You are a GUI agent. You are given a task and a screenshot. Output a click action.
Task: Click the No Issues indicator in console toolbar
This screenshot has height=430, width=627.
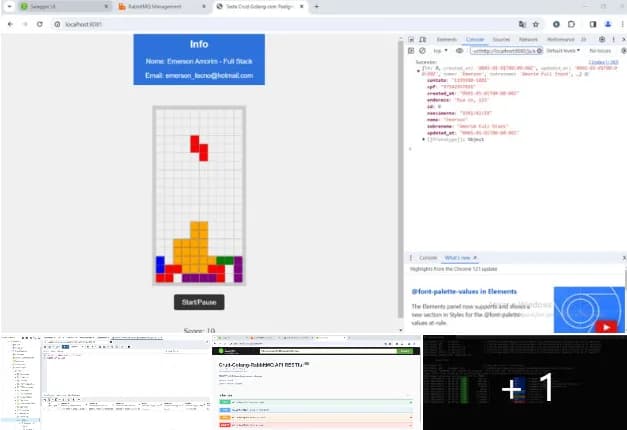(x=600, y=51)
